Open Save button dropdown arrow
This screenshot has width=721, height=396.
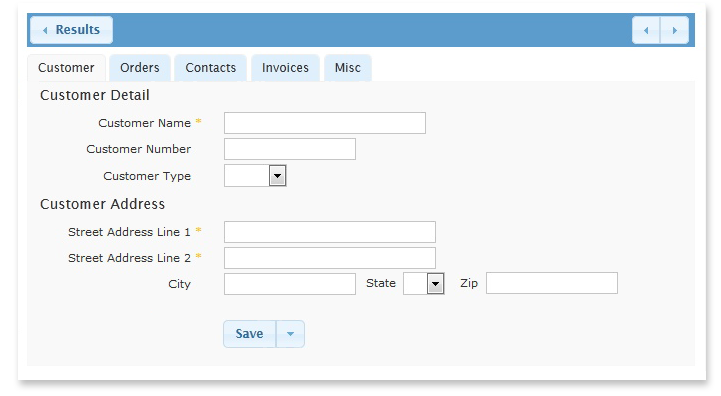click(x=290, y=334)
